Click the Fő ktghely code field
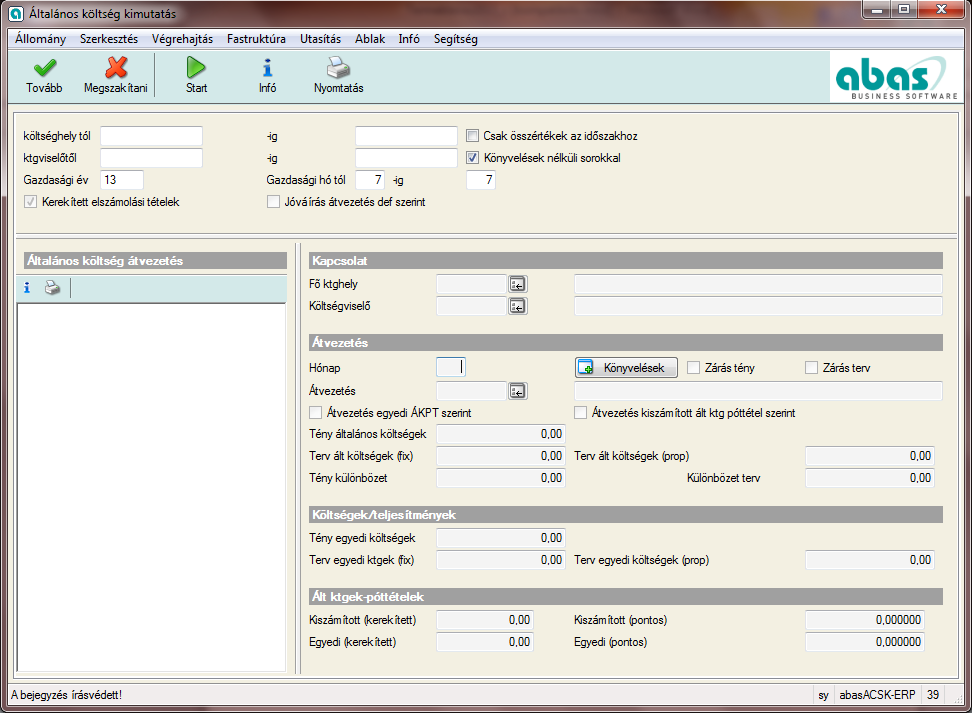 (x=471, y=284)
